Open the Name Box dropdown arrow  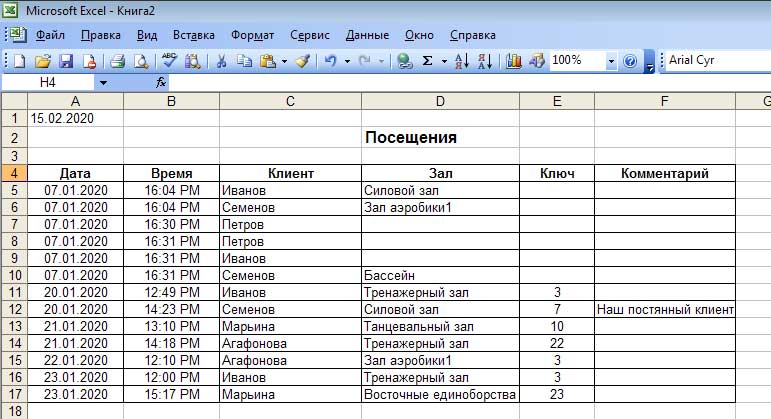103,82
